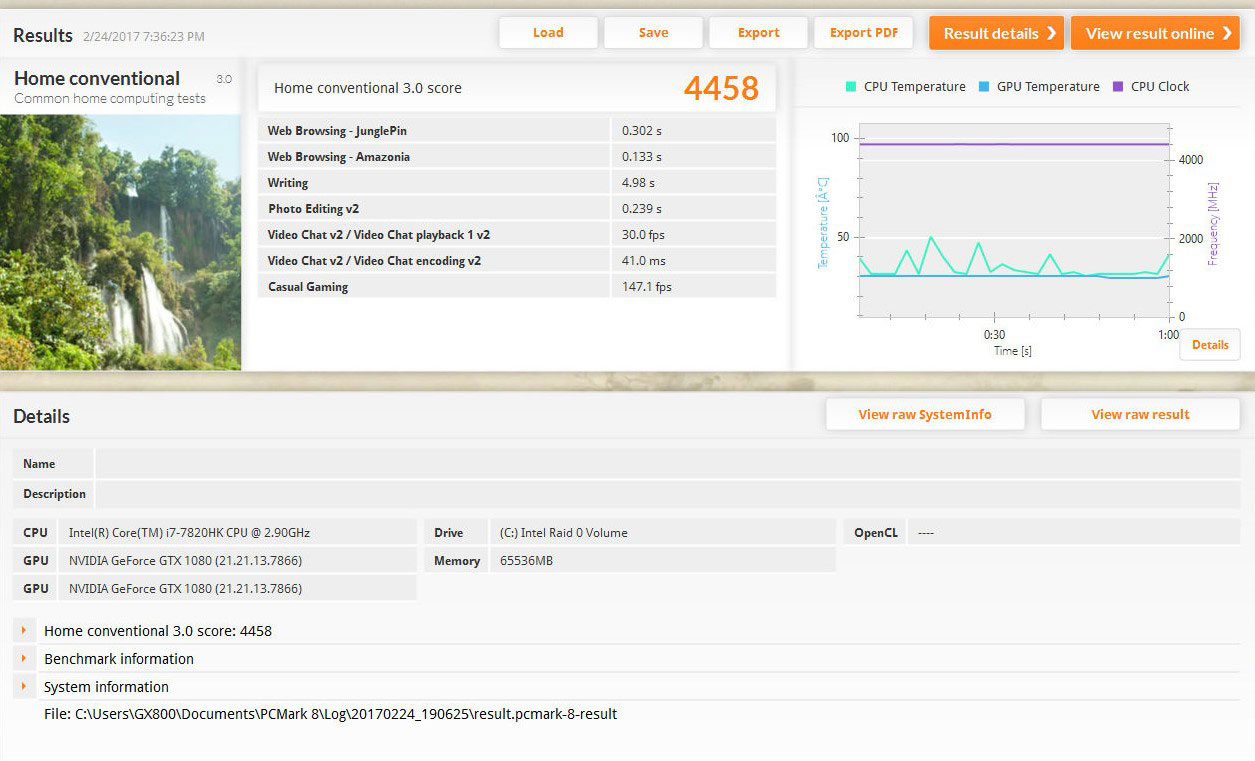Viewport: 1255px width, 761px height.
Task: Click View result online button
Action: click(1149, 33)
